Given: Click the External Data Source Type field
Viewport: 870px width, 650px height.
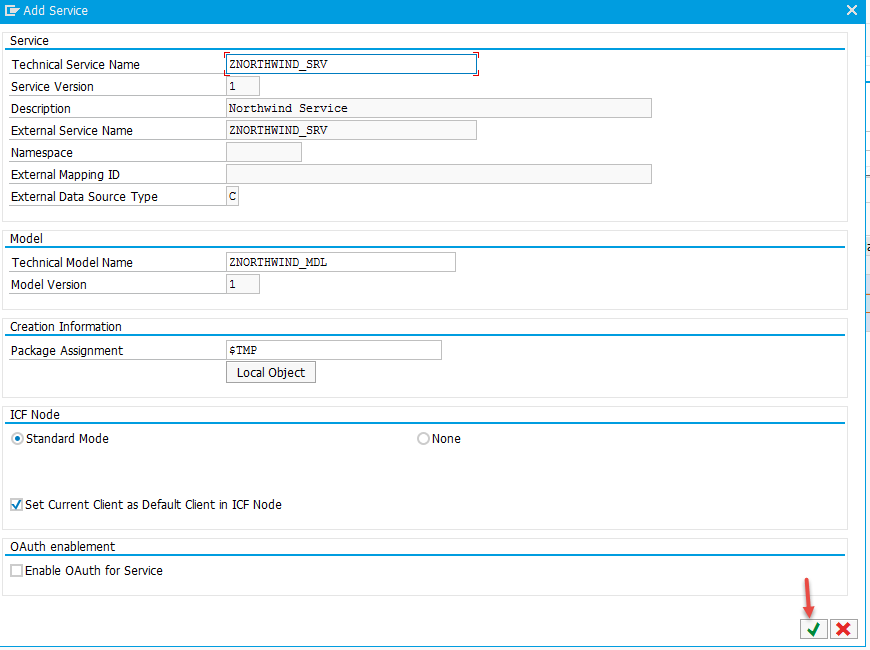Looking at the screenshot, I should coord(233,196).
